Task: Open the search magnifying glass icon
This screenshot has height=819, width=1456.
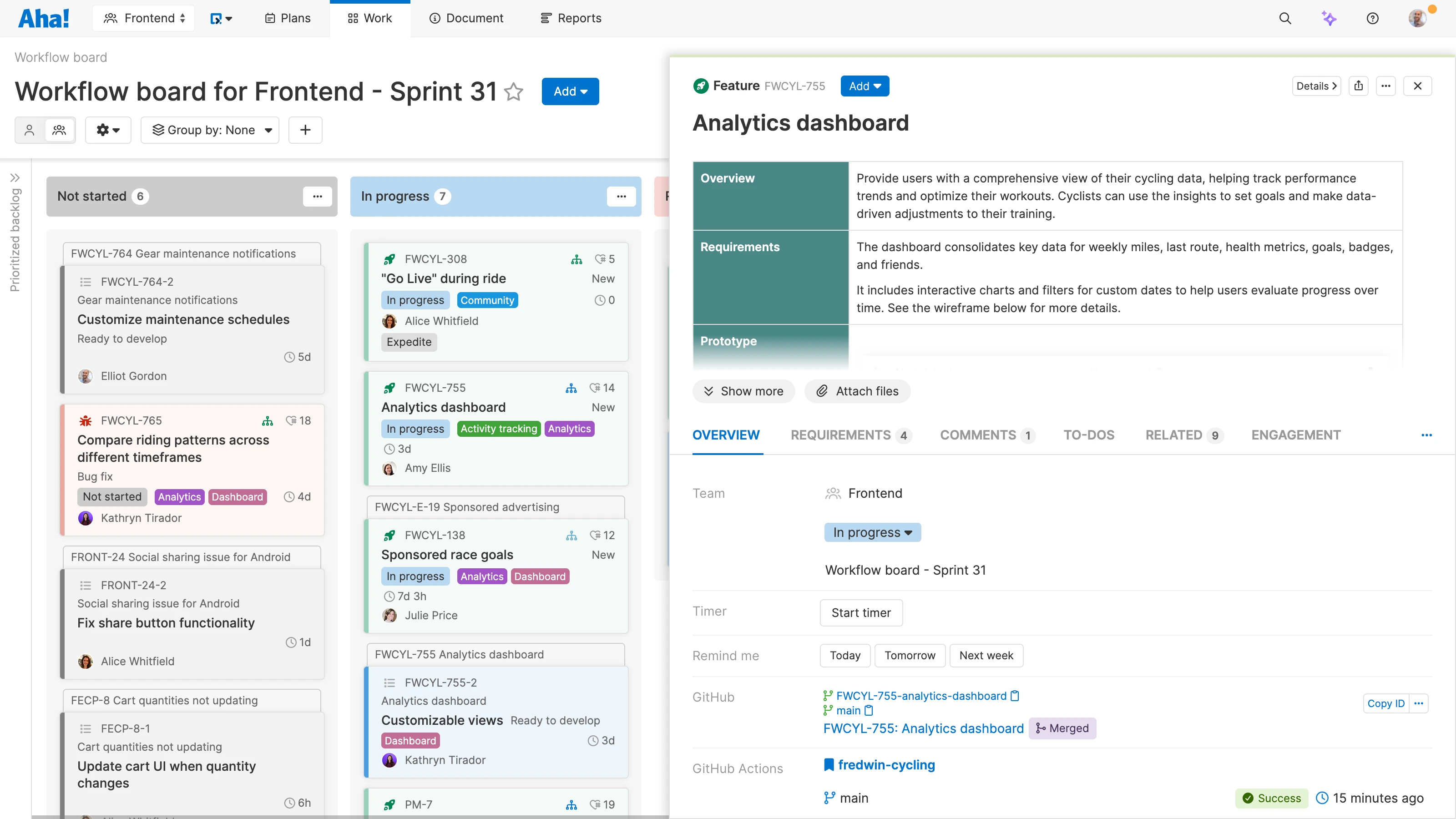Action: (x=1285, y=18)
